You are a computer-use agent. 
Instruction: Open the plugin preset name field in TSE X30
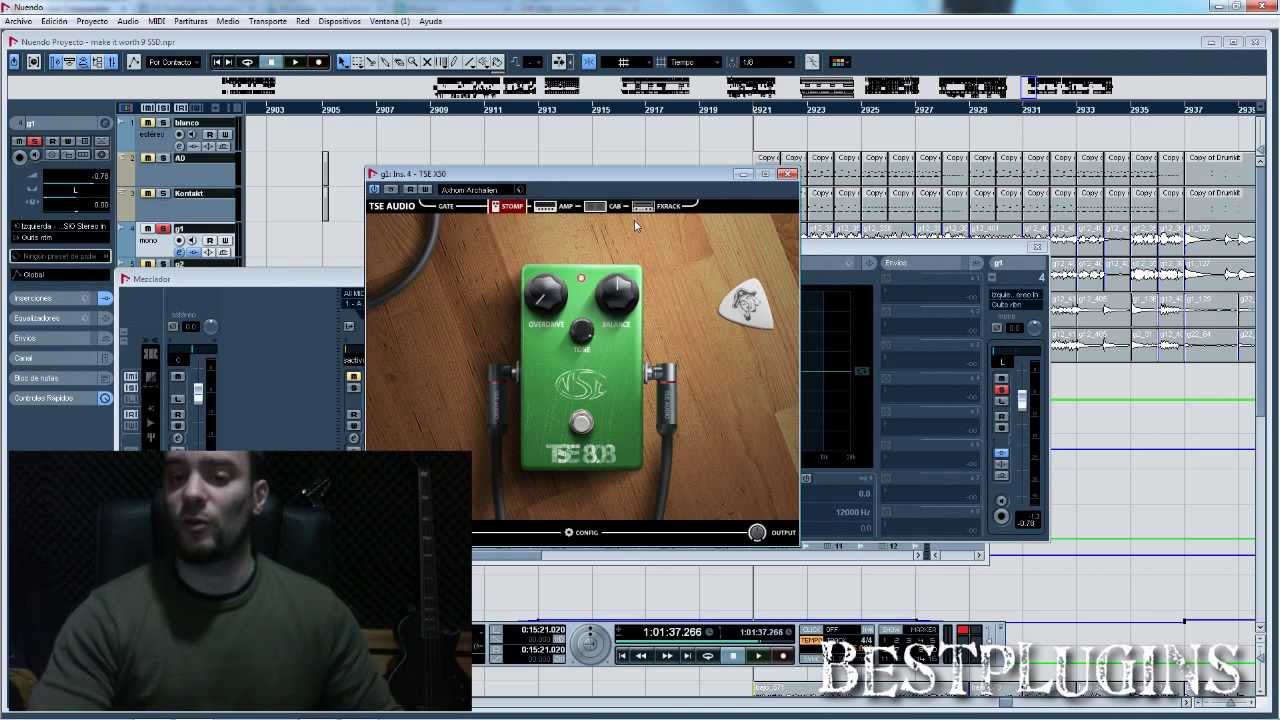(x=476, y=190)
